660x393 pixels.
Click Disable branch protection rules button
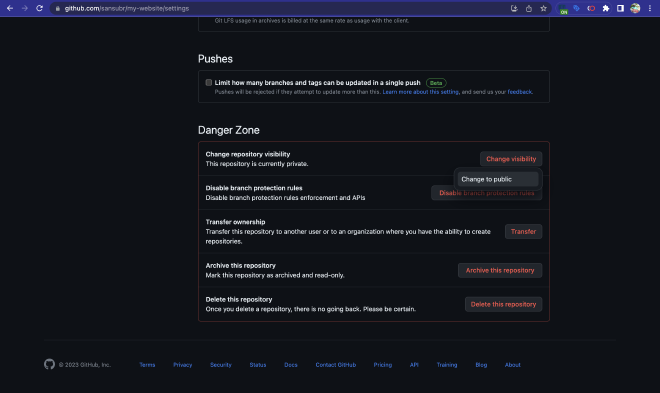[487, 193]
